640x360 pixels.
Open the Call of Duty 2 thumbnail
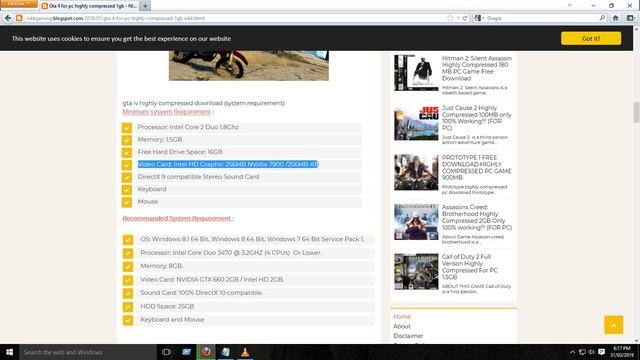416,271
